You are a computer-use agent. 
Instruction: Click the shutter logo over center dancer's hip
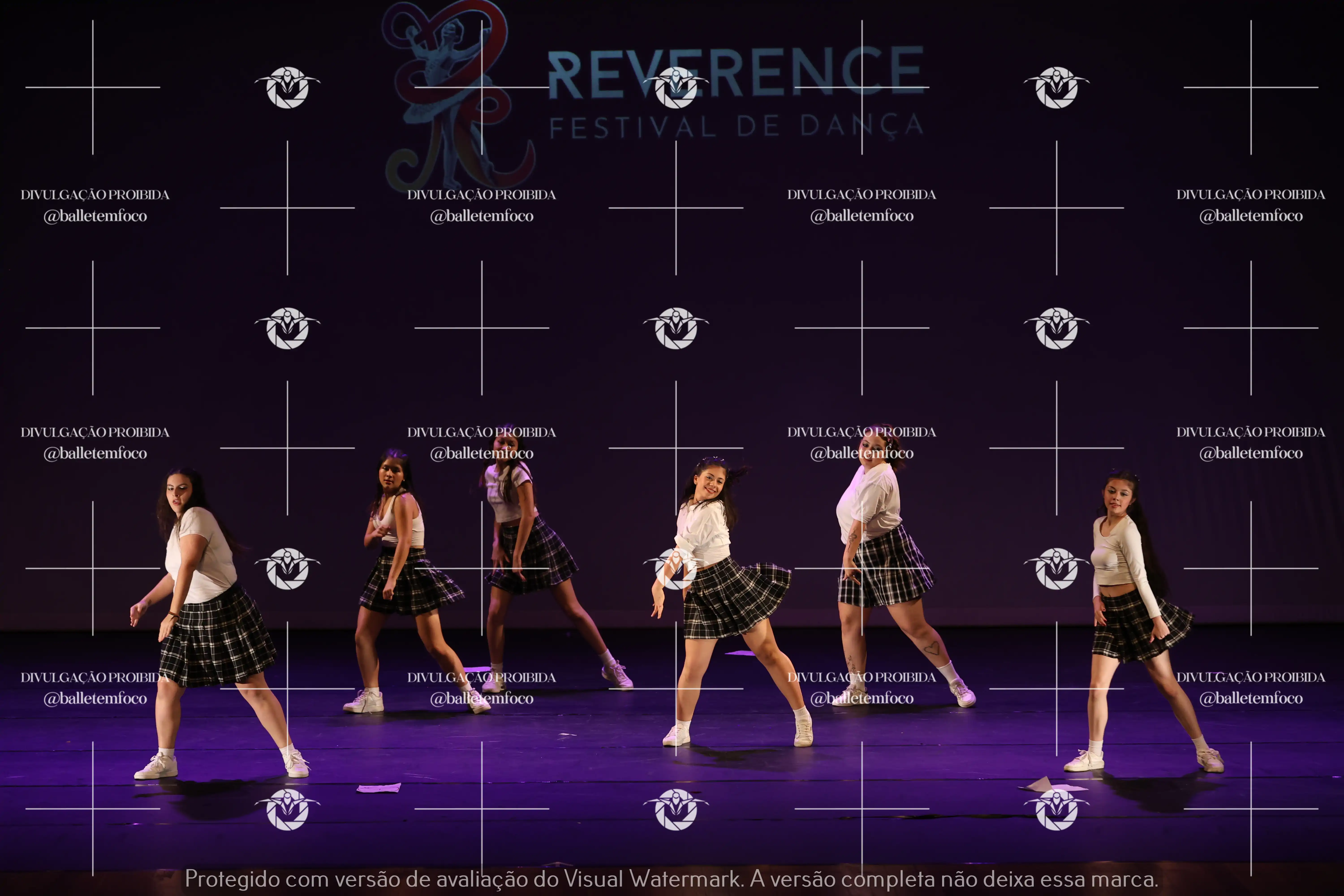pyautogui.click(x=676, y=568)
